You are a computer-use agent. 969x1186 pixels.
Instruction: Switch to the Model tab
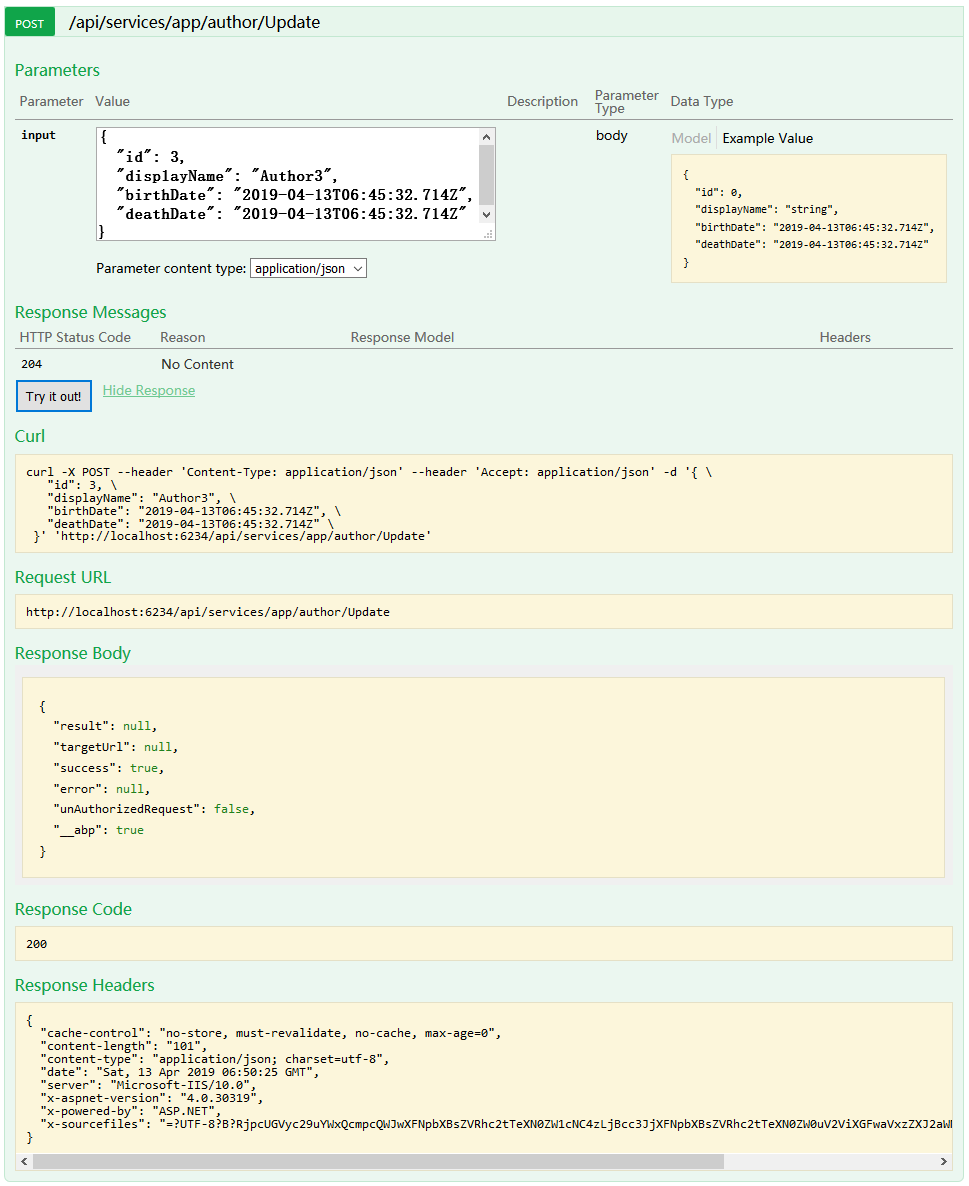(x=691, y=138)
